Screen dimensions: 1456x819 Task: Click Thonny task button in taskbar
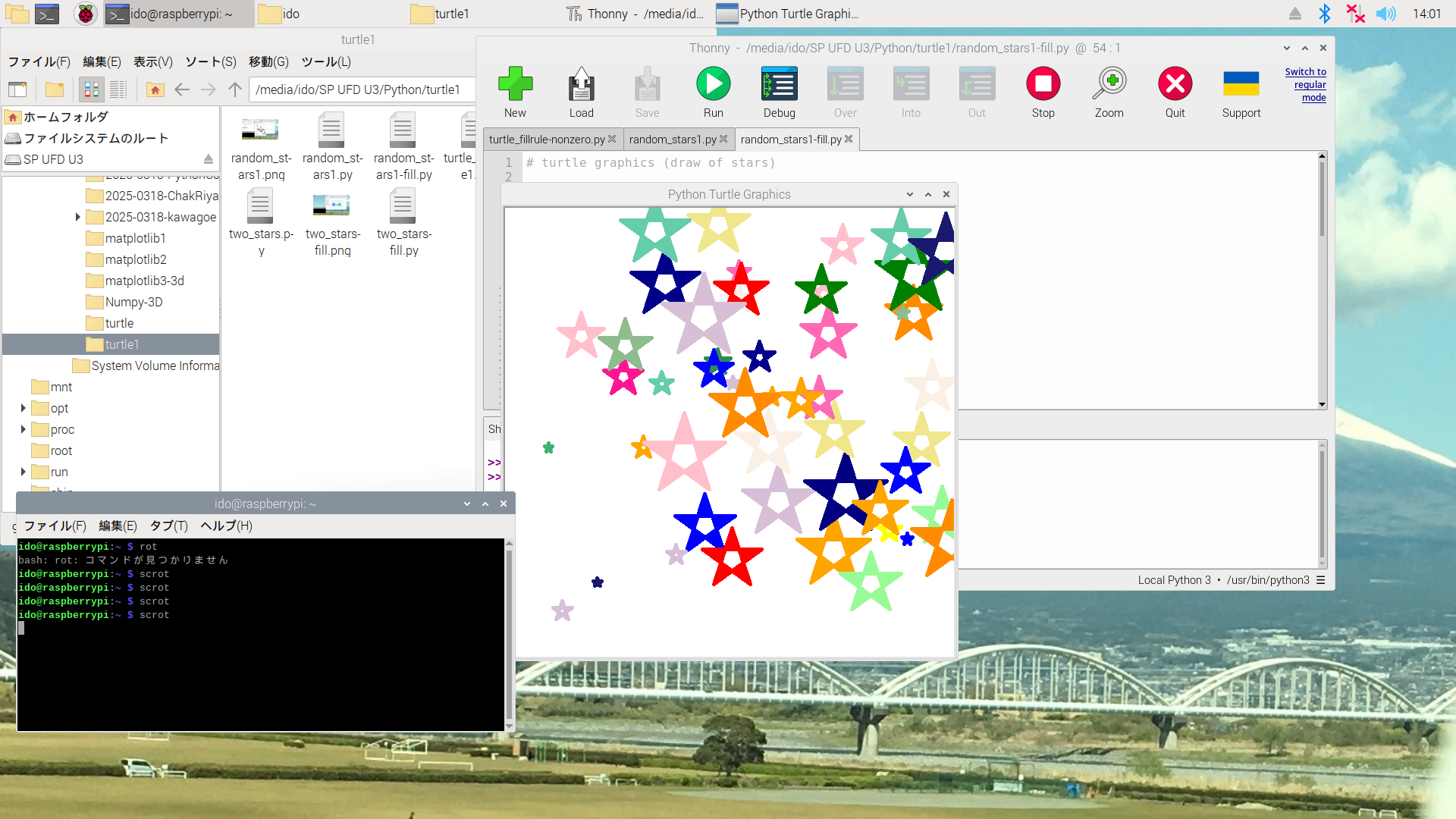click(635, 14)
